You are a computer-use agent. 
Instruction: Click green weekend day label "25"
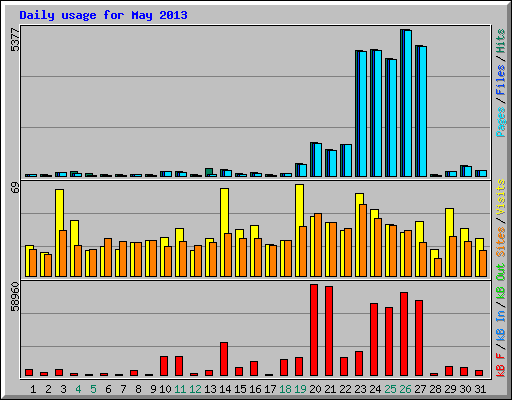(x=390, y=389)
